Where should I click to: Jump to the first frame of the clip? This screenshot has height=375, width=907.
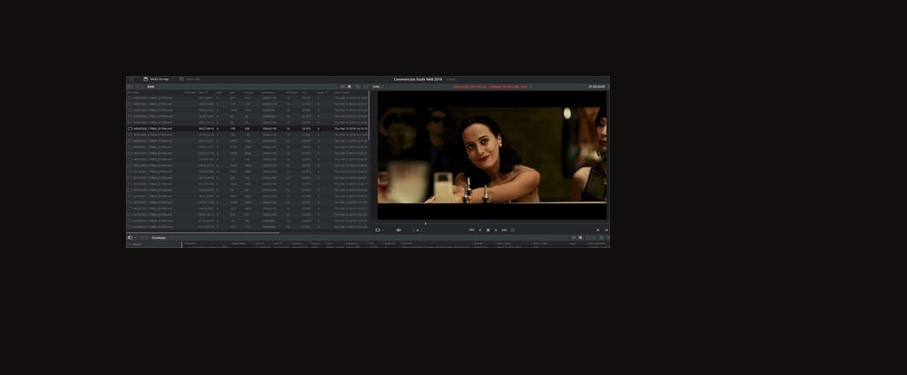coord(471,230)
